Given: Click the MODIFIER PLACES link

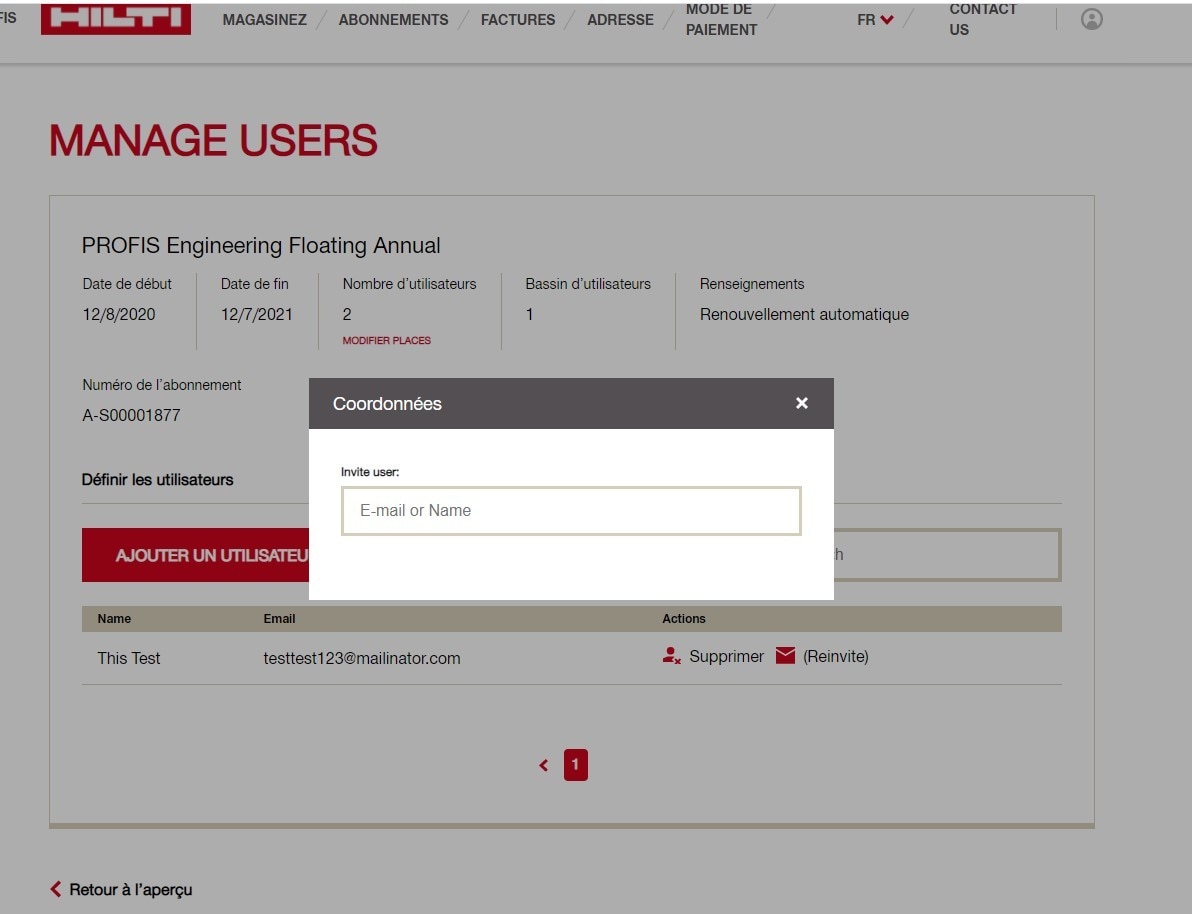Looking at the screenshot, I should tap(386, 341).
